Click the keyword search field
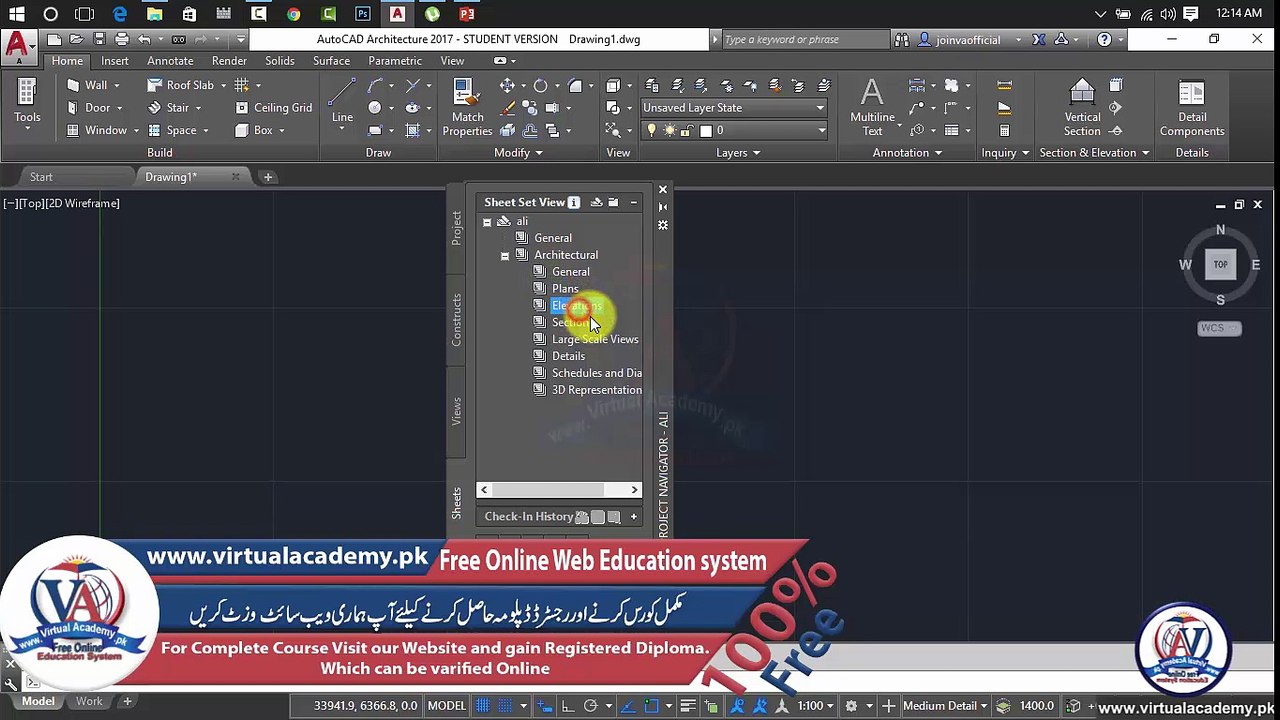 805,40
